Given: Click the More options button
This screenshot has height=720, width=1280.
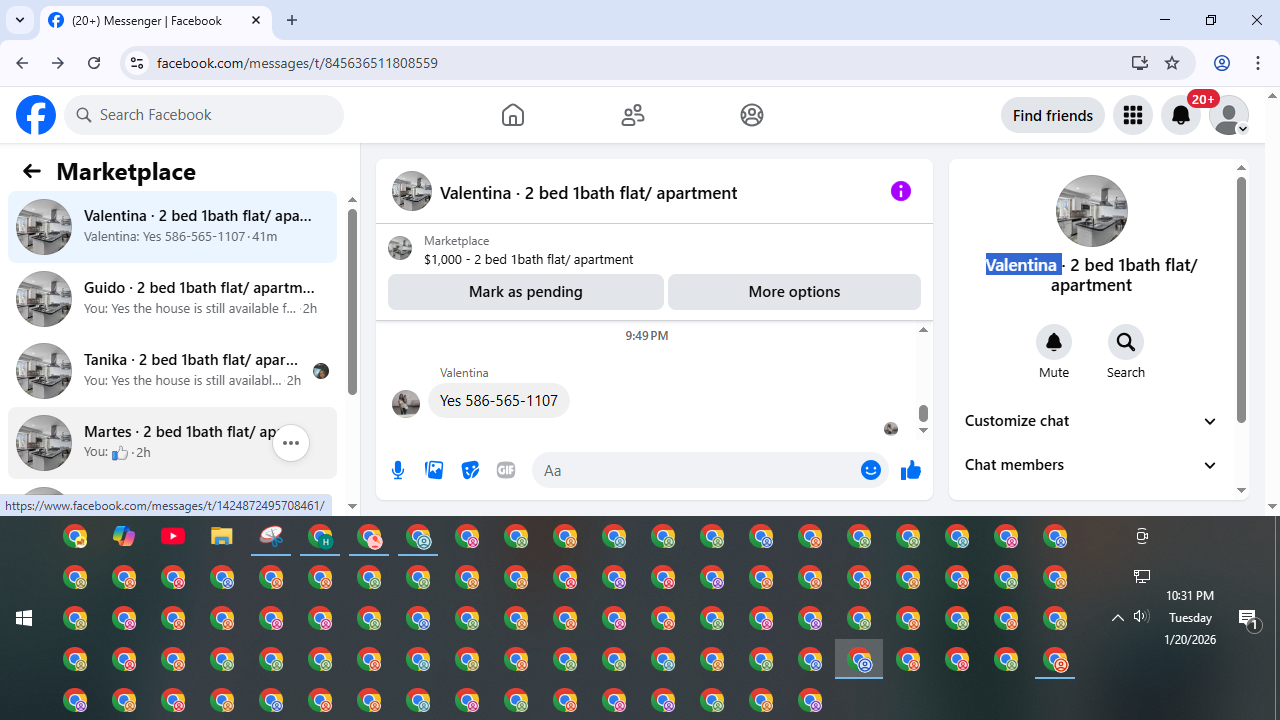Looking at the screenshot, I should (x=794, y=292).
